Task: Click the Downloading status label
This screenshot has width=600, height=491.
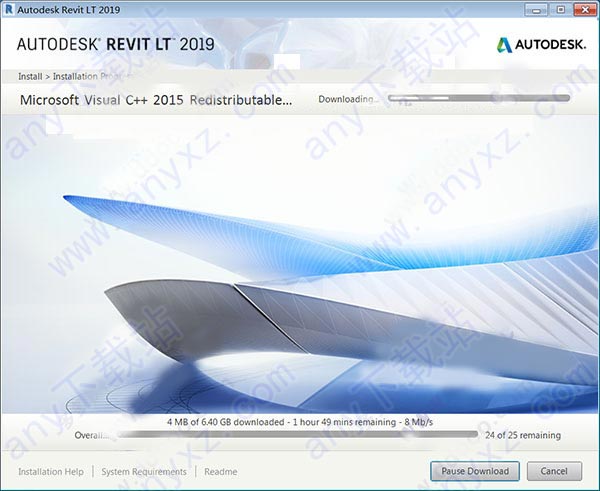Action: click(348, 99)
